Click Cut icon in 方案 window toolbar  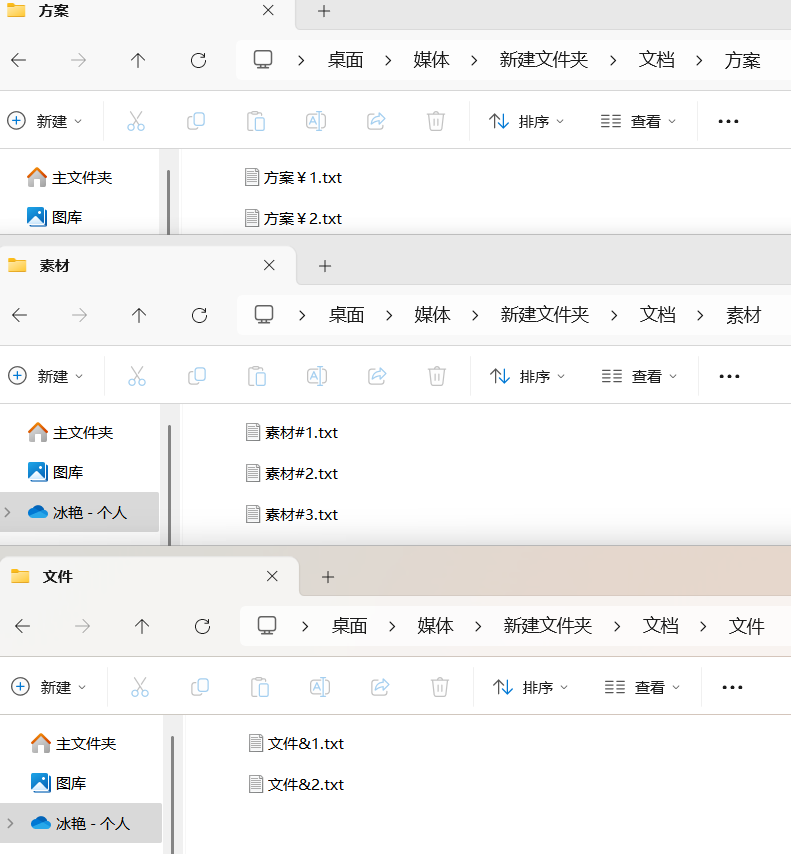click(x=136, y=121)
